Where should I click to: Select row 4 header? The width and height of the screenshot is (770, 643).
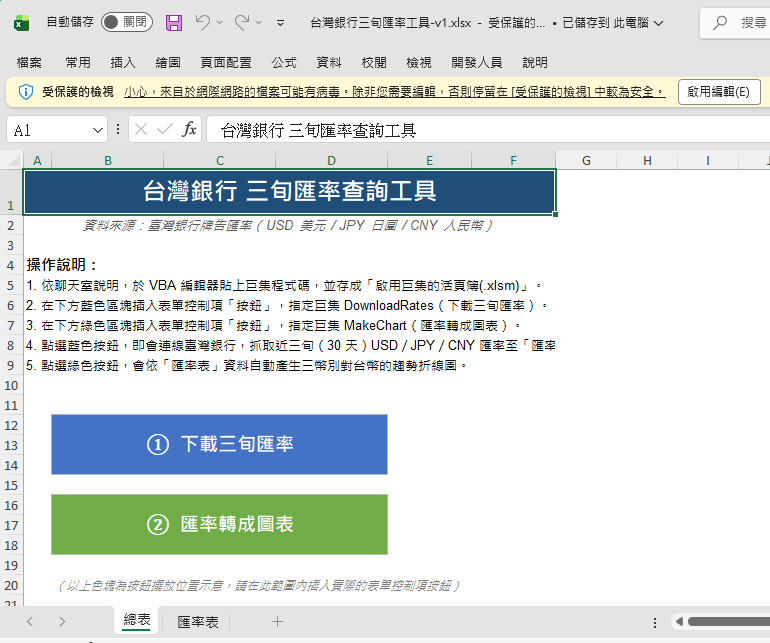coord(11,265)
